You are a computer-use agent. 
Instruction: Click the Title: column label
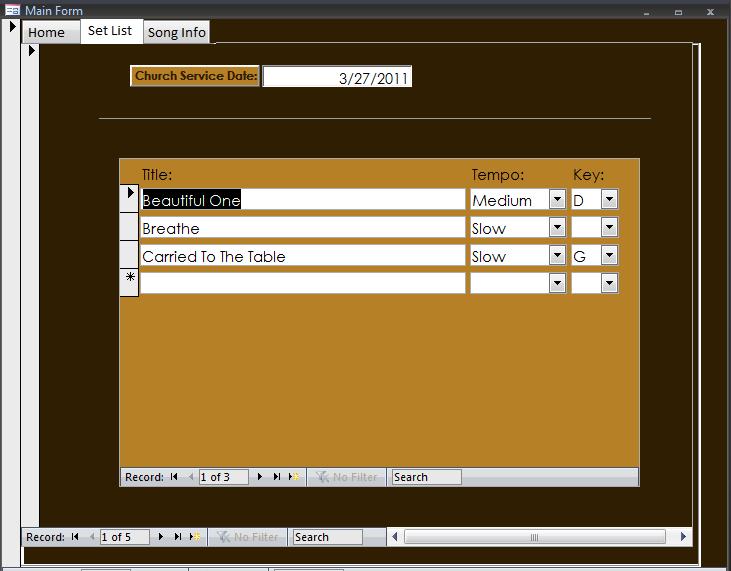point(157,175)
